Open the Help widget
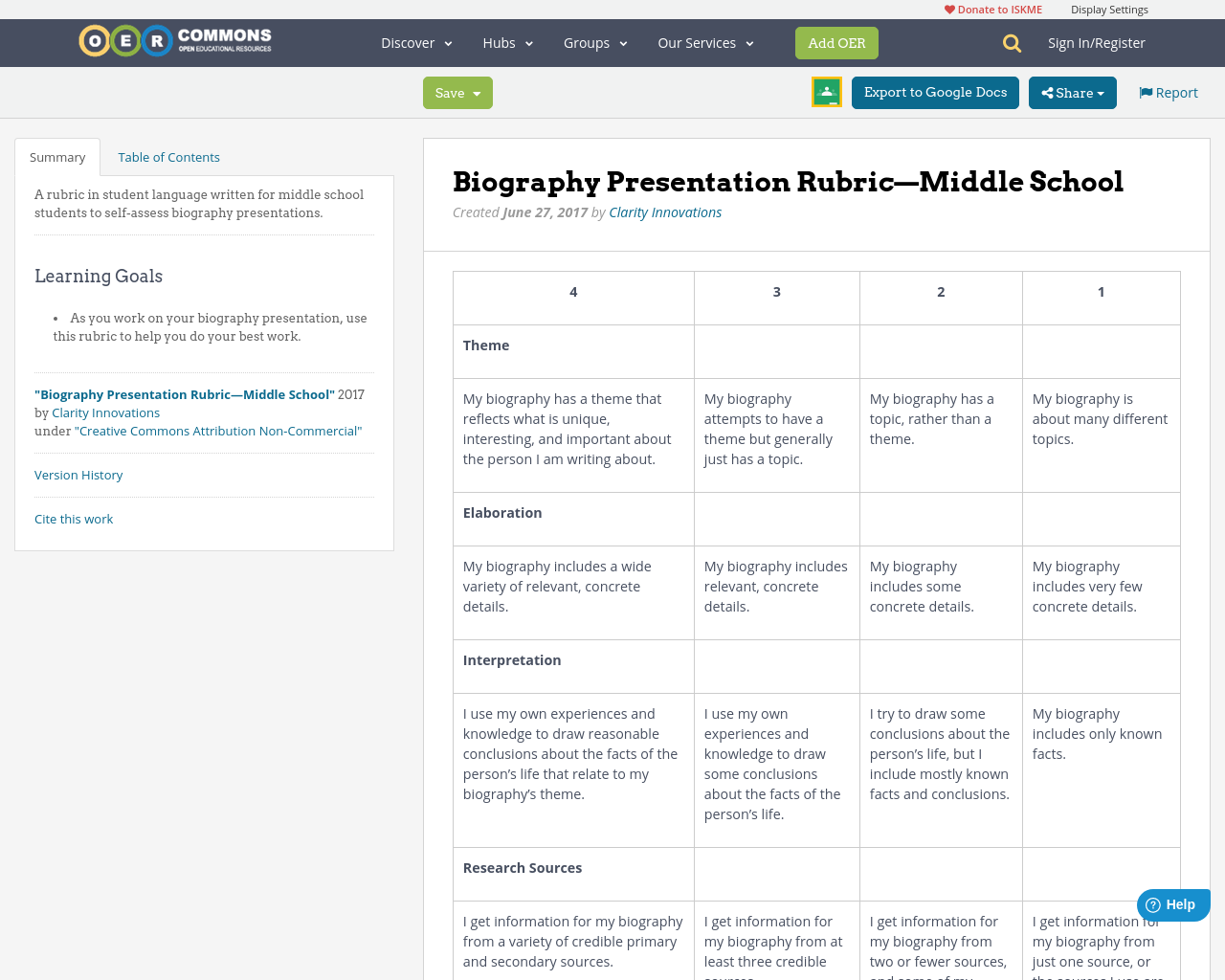The image size is (1225, 980). click(x=1171, y=903)
